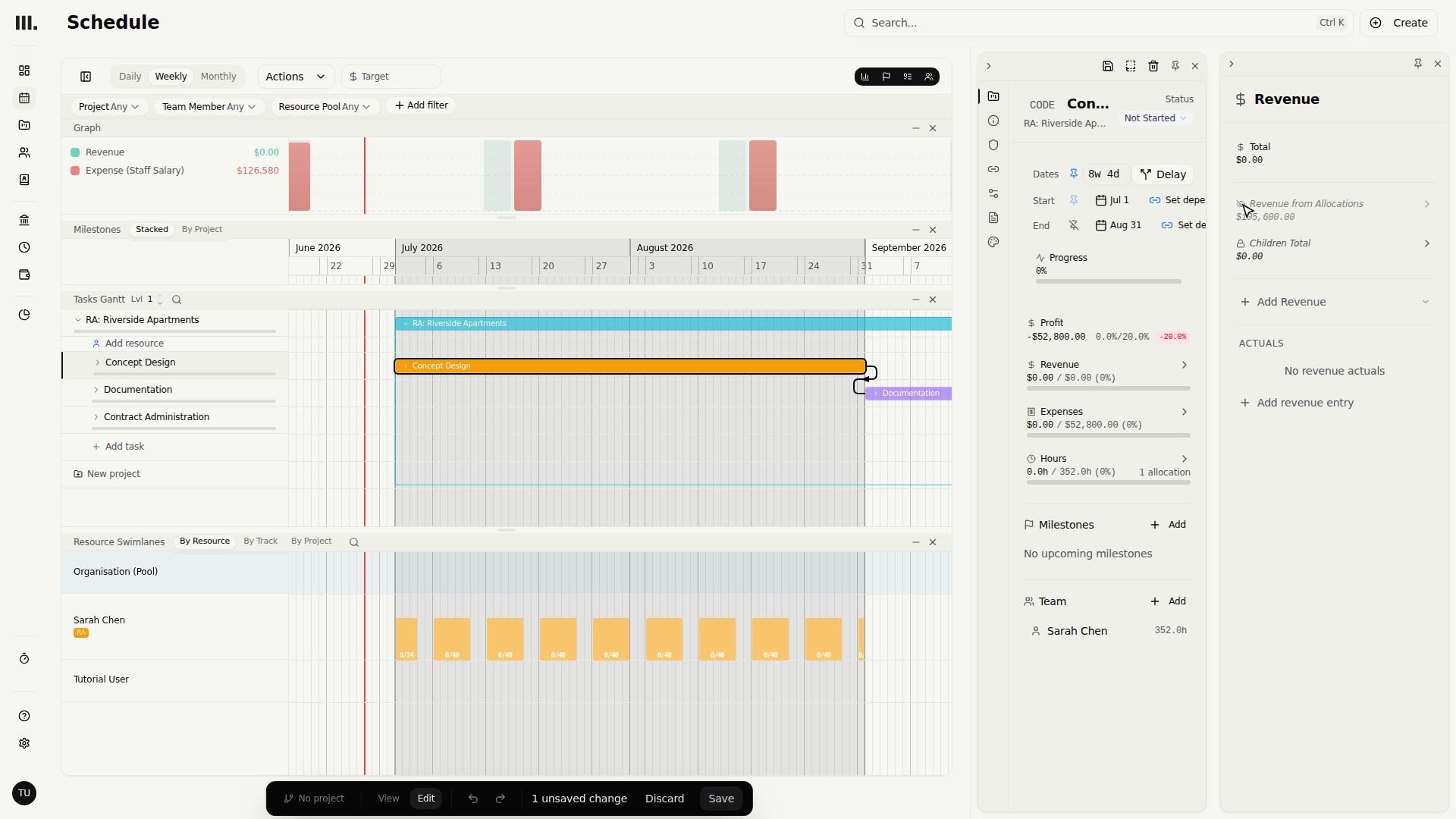Toggle the sidebar collapse panel icon
1456x819 pixels.
[x=86, y=77]
